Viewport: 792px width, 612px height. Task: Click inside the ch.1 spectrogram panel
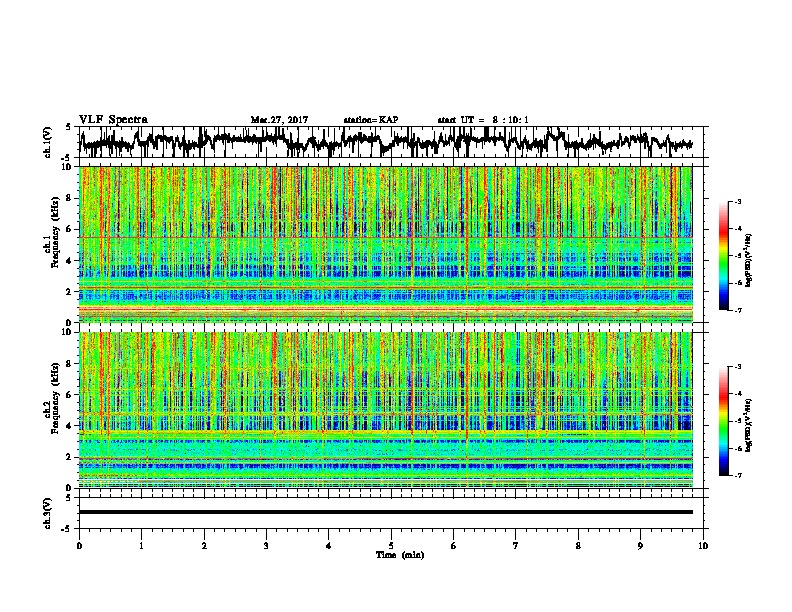[385, 244]
